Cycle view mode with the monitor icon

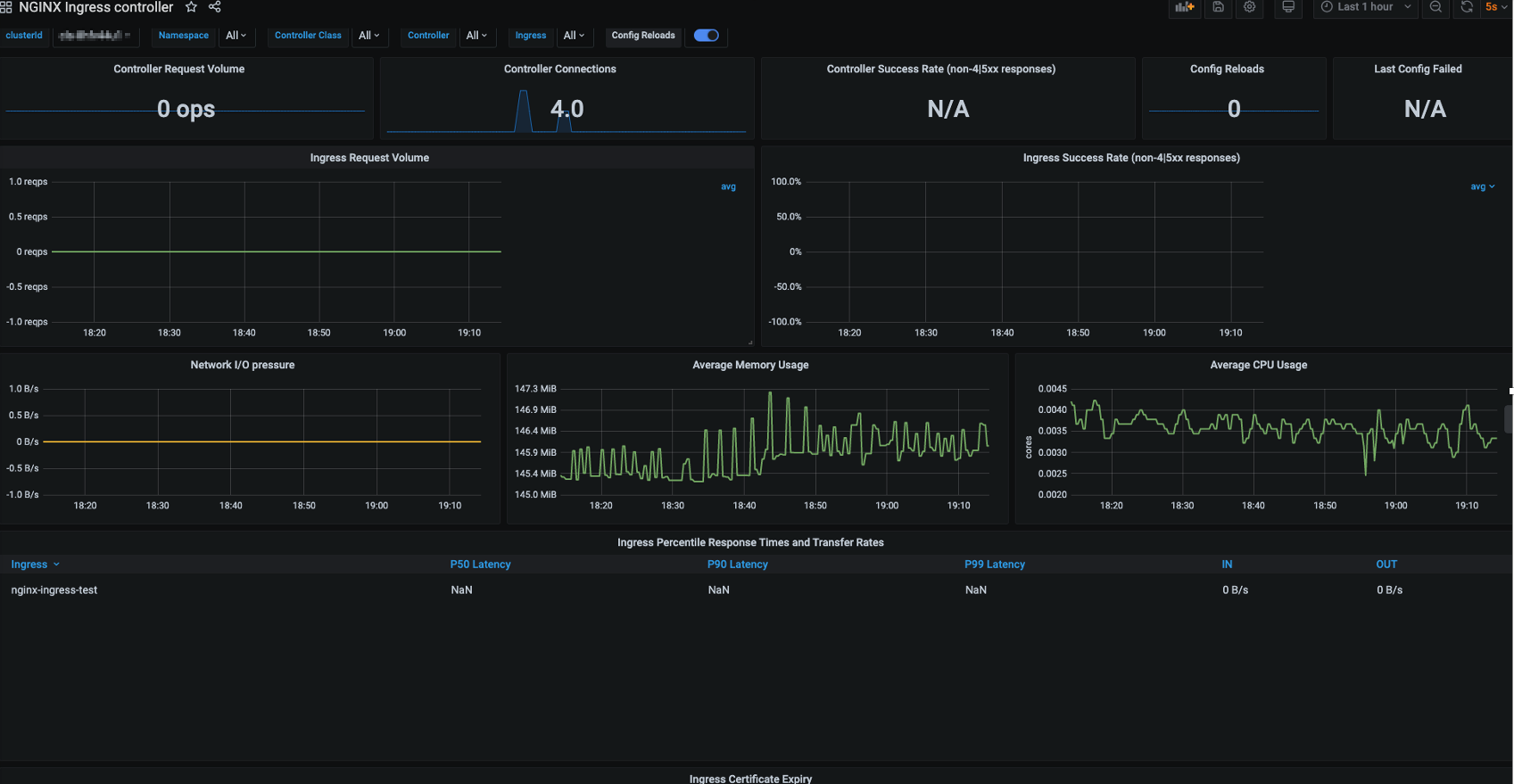coord(1288,7)
